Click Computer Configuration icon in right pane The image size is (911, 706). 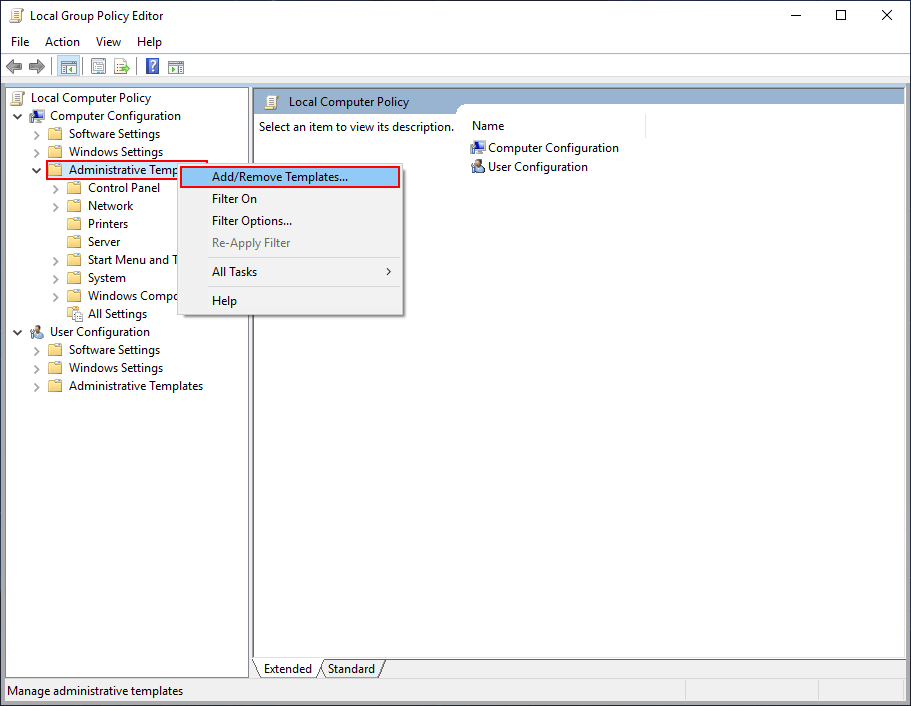pyautogui.click(x=478, y=148)
